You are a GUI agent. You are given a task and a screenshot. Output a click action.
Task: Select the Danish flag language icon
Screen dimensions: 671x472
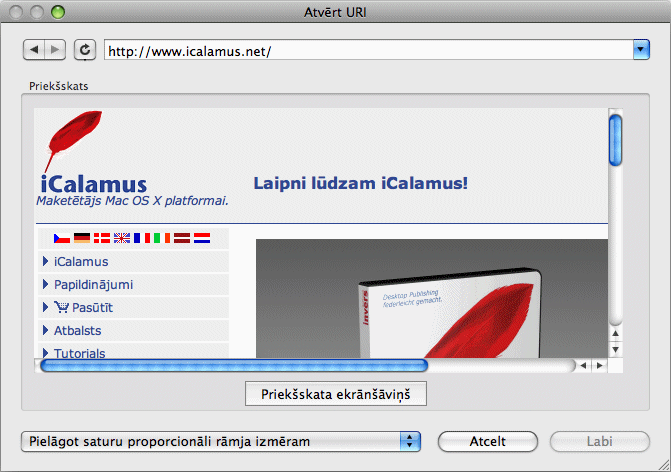pos(102,238)
